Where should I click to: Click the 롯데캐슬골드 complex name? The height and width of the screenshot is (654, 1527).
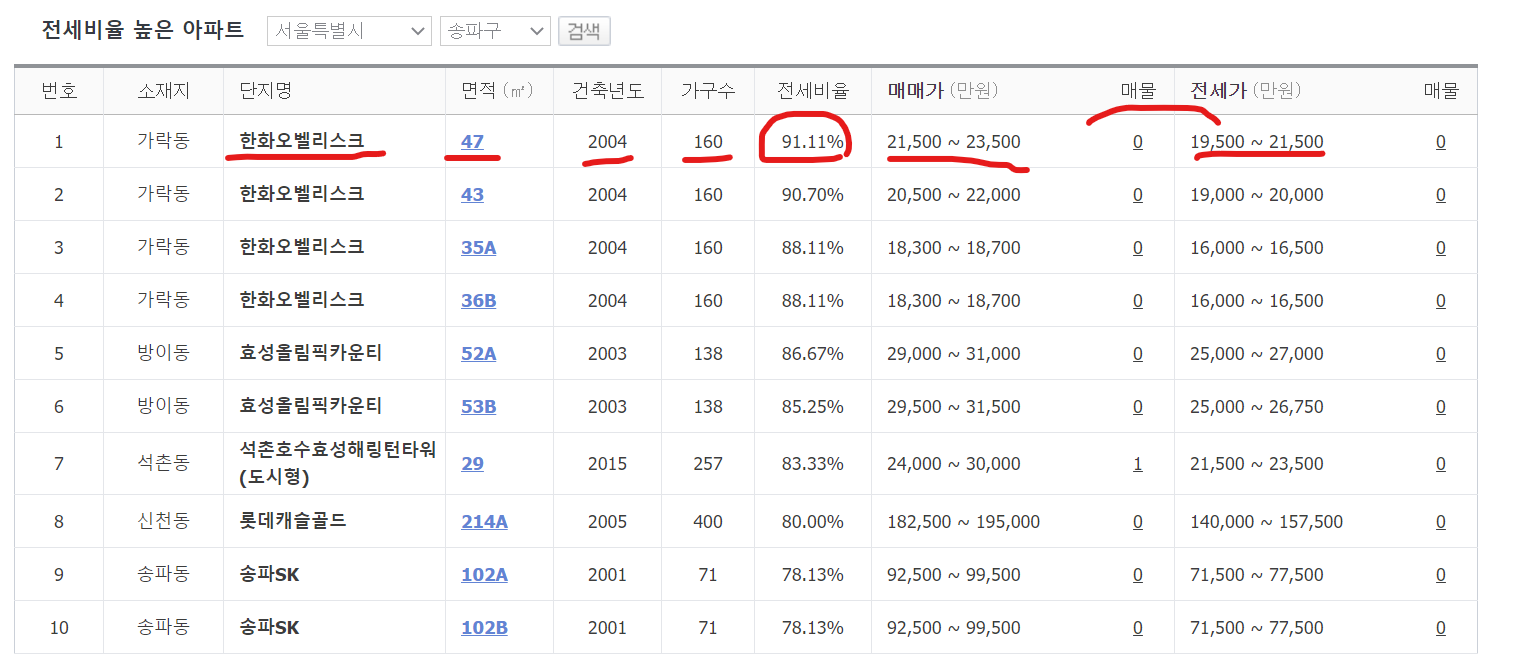pyautogui.click(x=293, y=521)
